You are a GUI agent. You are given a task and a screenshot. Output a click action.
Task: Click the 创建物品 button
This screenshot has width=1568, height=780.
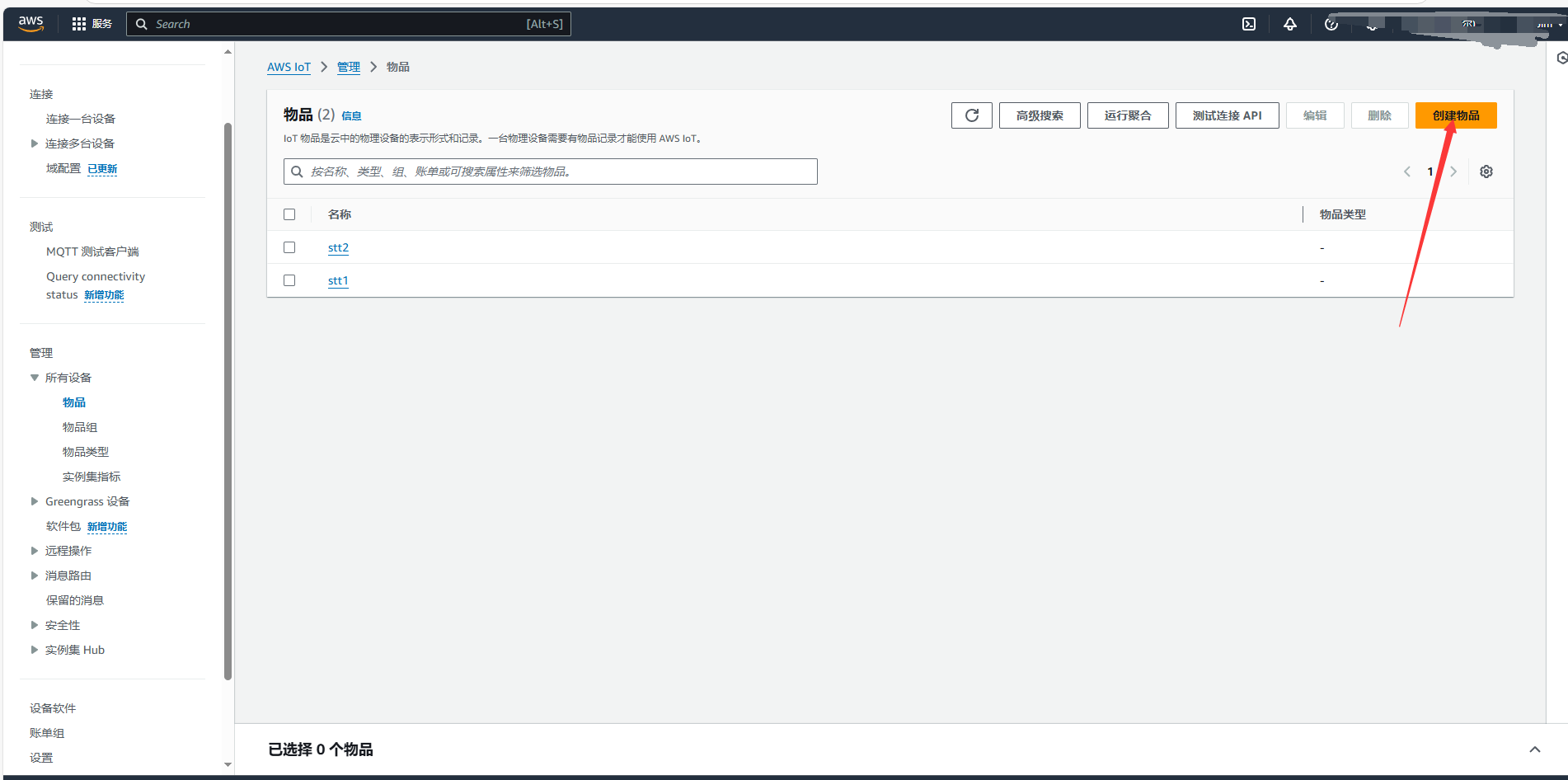pyautogui.click(x=1456, y=115)
